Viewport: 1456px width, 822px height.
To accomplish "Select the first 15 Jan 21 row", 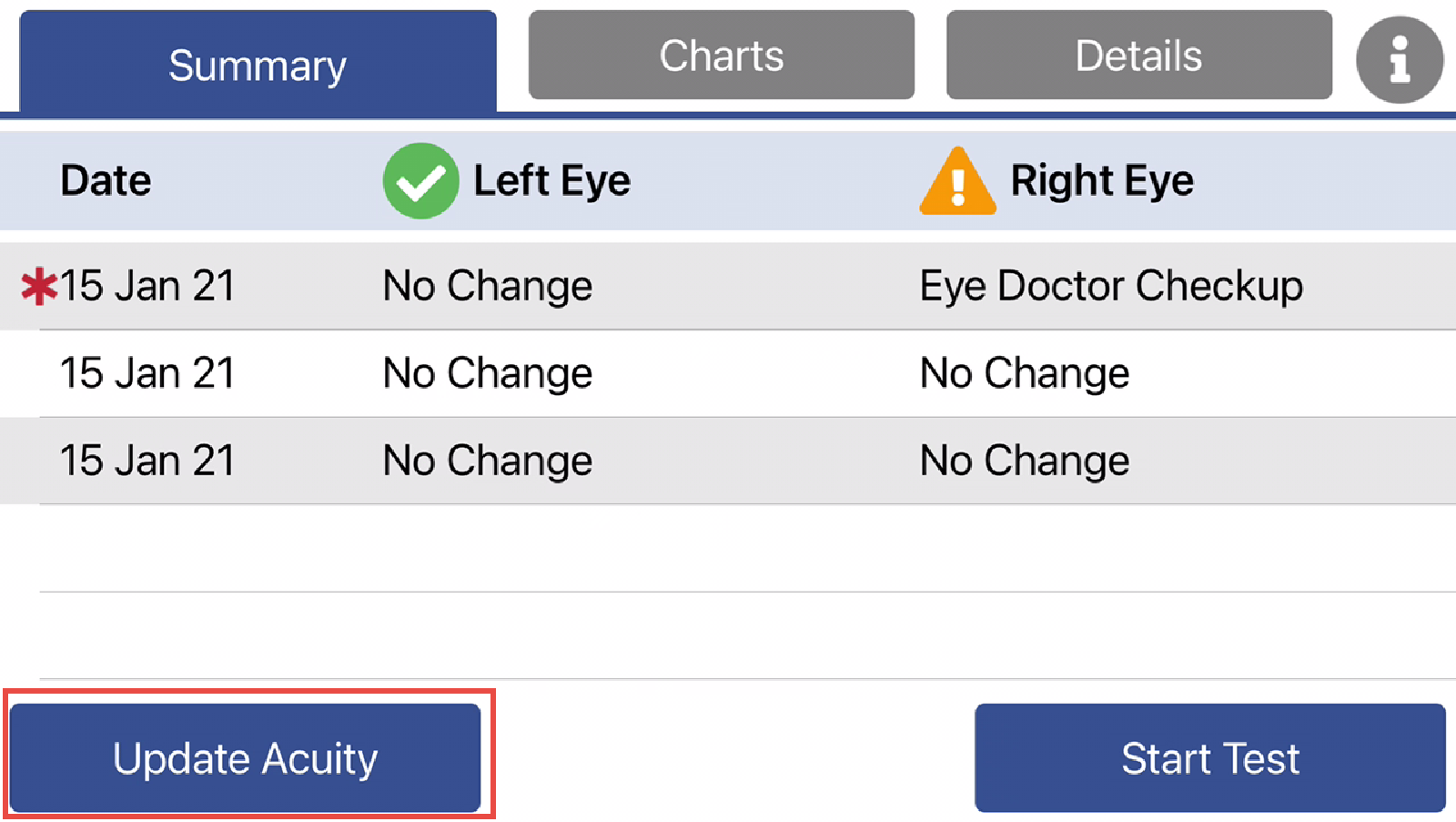I will (148, 285).
